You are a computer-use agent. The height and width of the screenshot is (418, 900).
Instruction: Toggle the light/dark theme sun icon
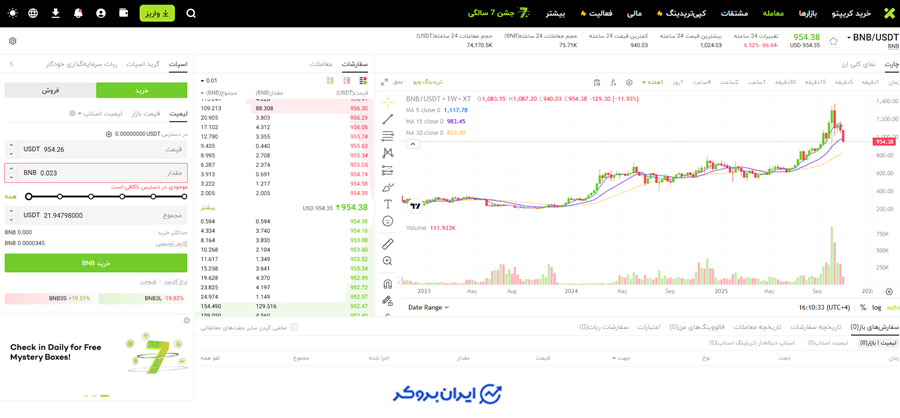13,13
